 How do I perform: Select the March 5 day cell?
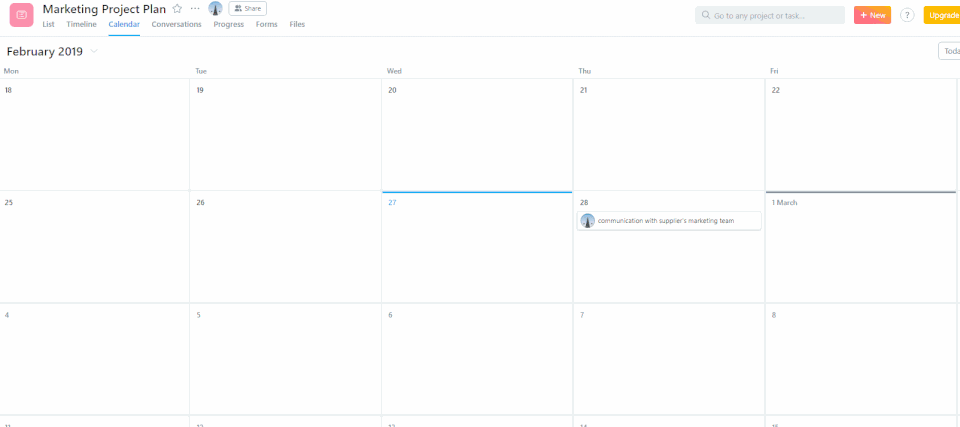285,359
